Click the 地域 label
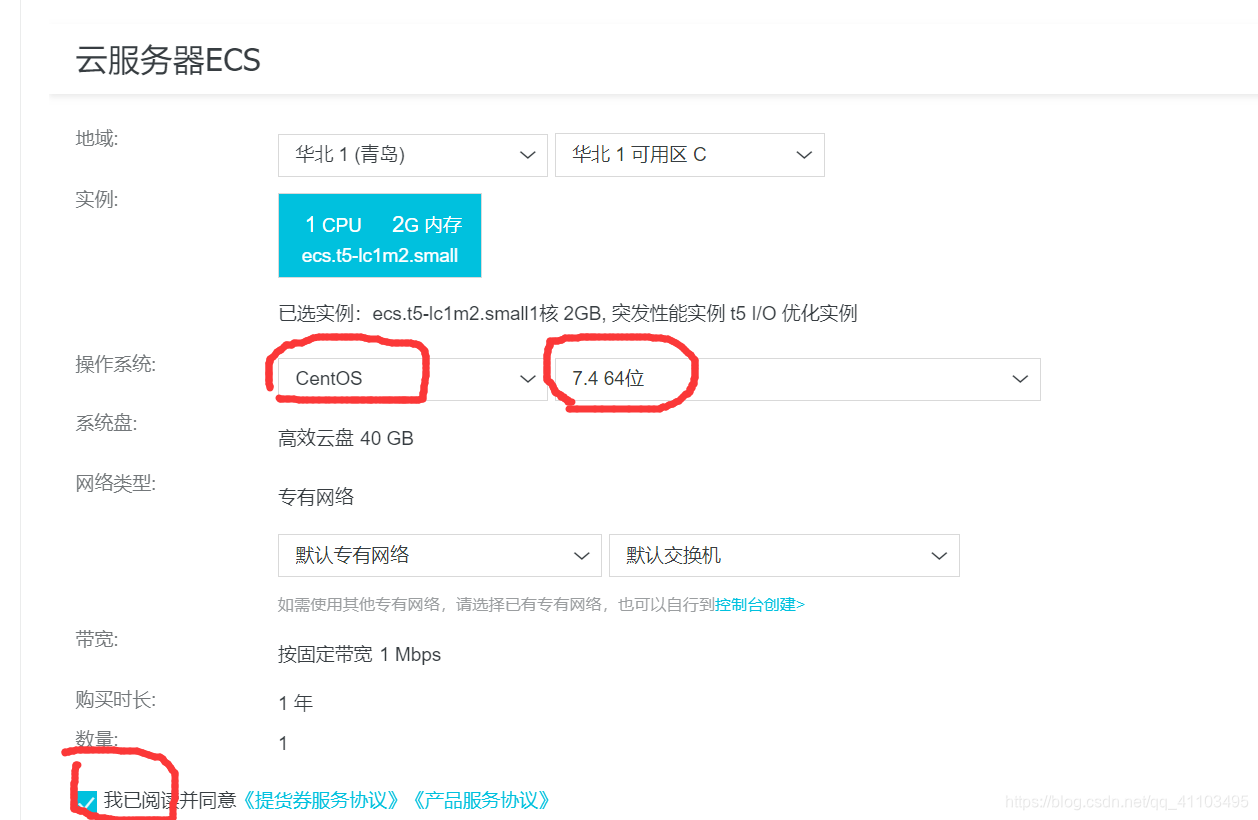 pyautogui.click(x=97, y=138)
